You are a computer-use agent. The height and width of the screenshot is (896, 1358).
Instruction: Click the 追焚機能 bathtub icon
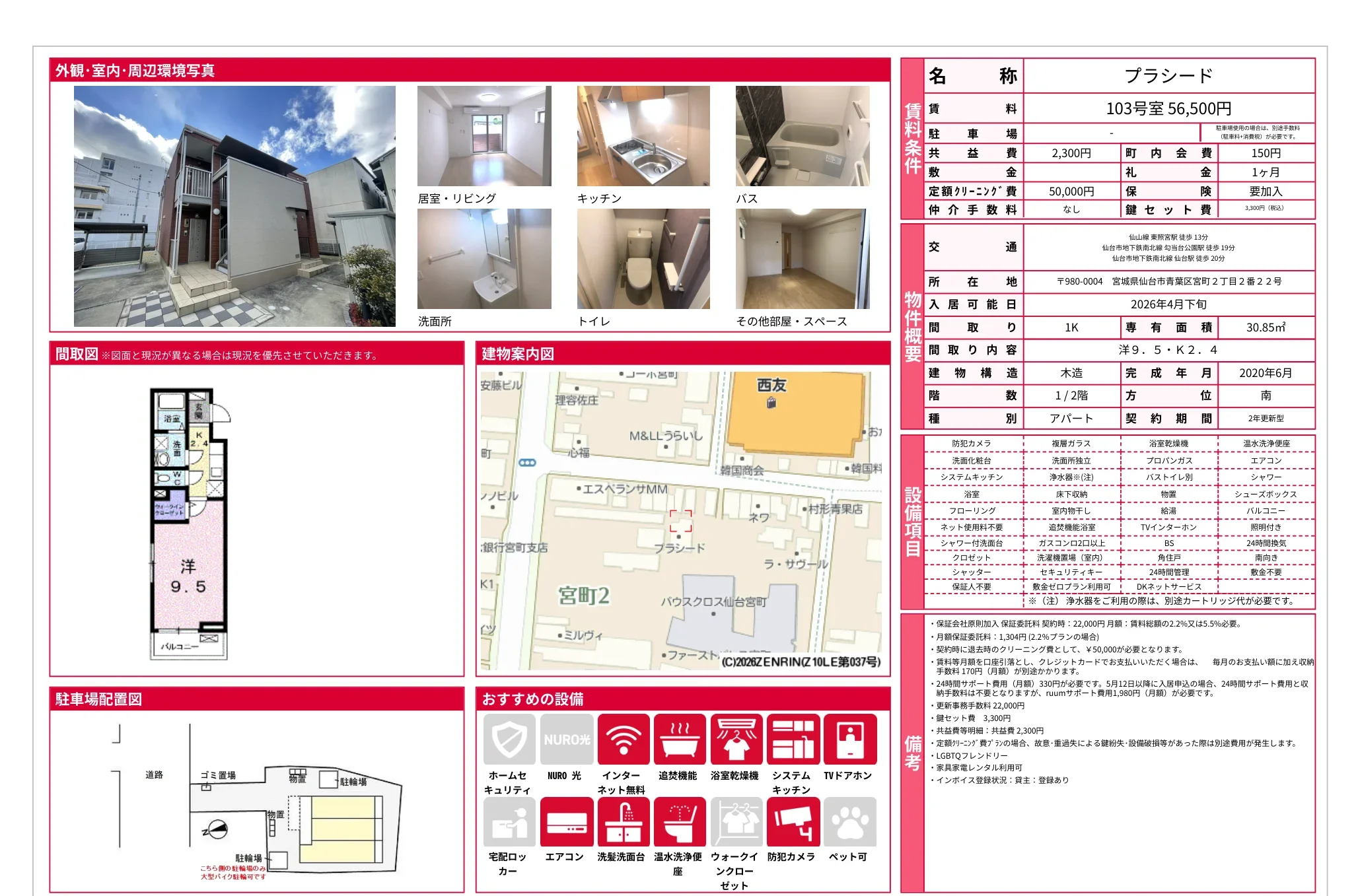pos(680,739)
